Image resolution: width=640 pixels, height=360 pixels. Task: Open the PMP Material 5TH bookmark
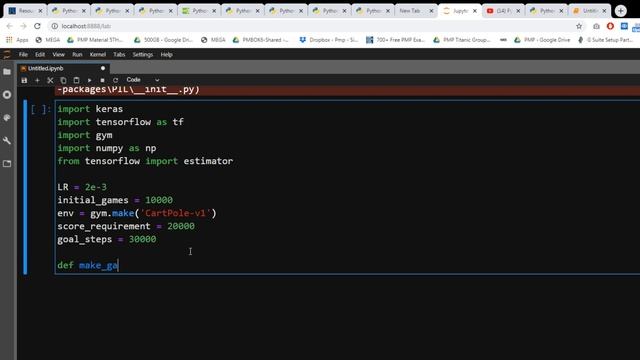tap(96, 40)
